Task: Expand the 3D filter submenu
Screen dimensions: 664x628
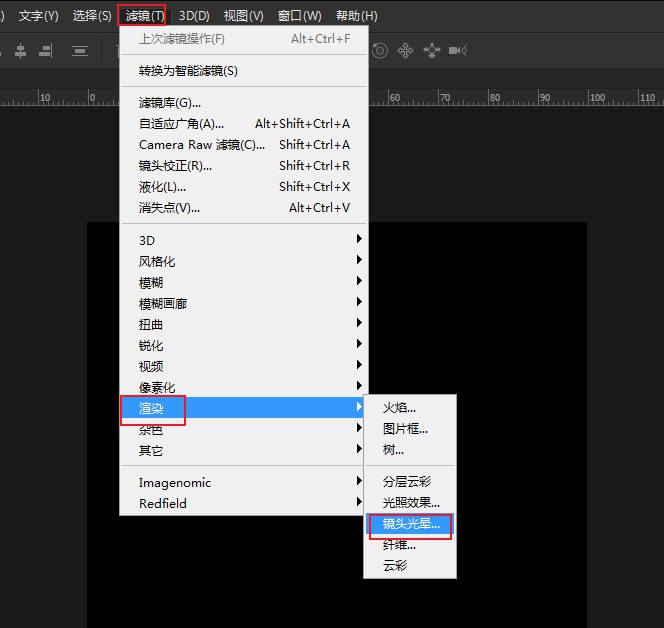Action: click(x=244, y=241)
